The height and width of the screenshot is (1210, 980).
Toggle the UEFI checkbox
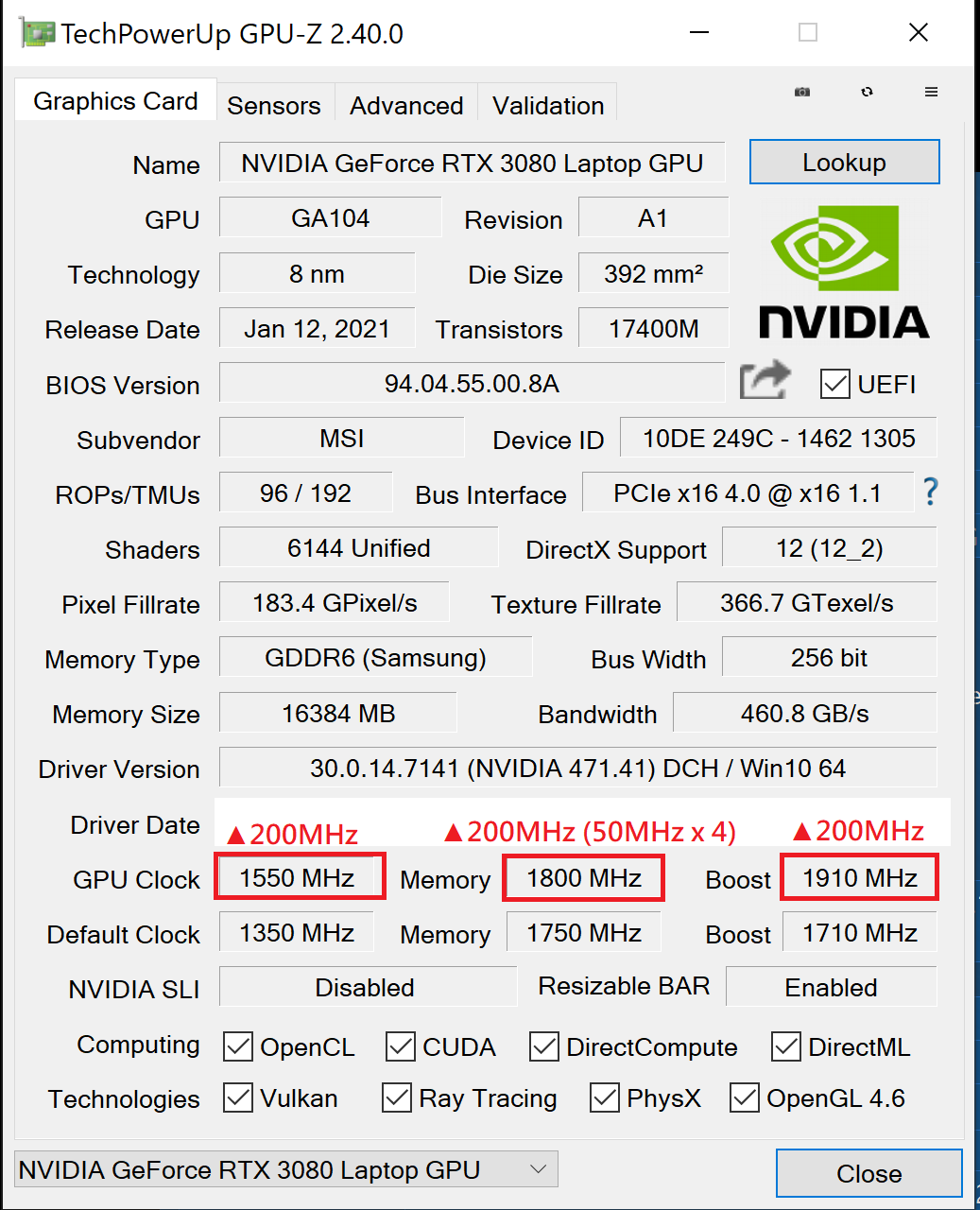pyautogui.click(x=835, y=384)
